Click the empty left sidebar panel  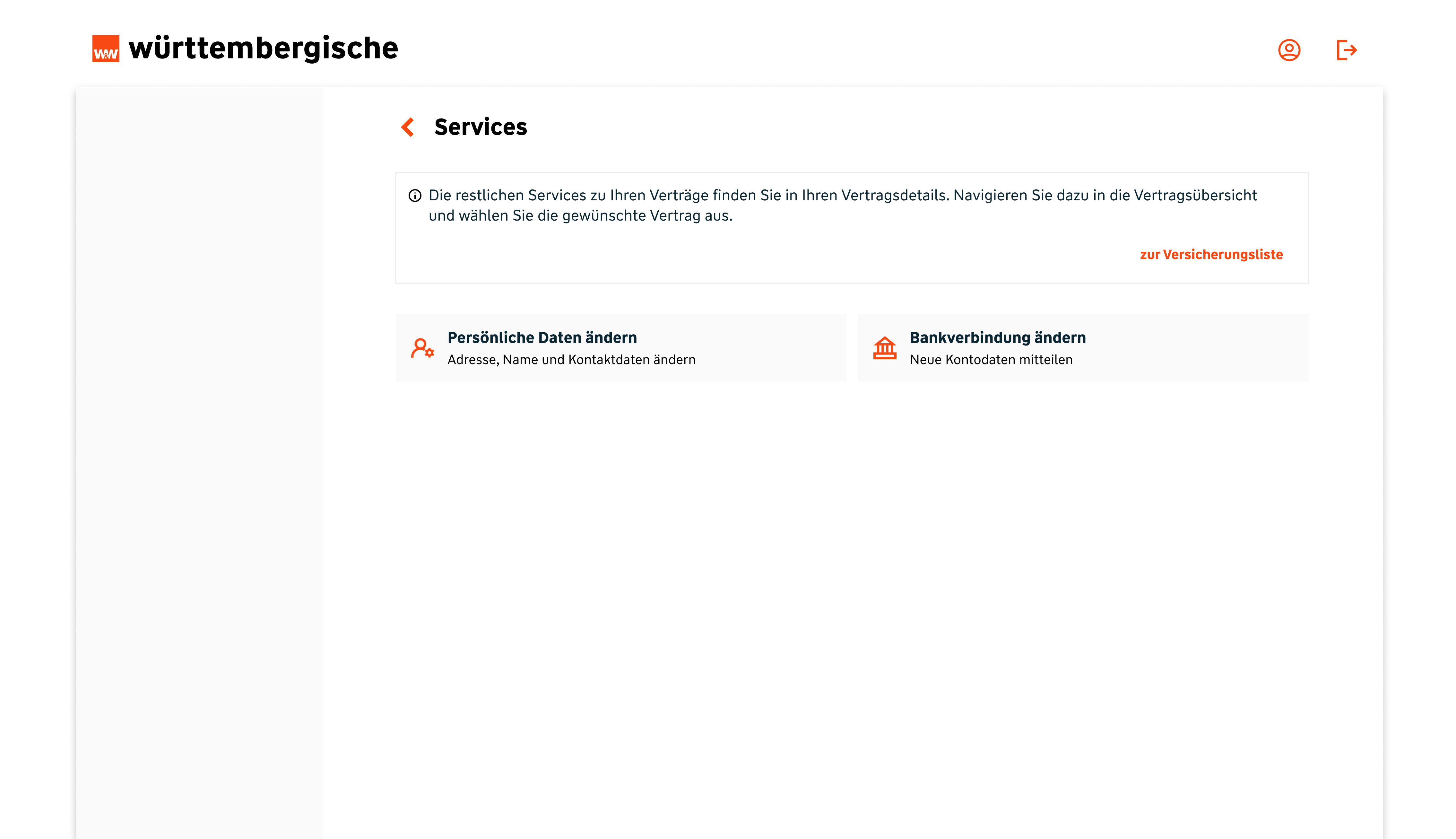point(199,461)
